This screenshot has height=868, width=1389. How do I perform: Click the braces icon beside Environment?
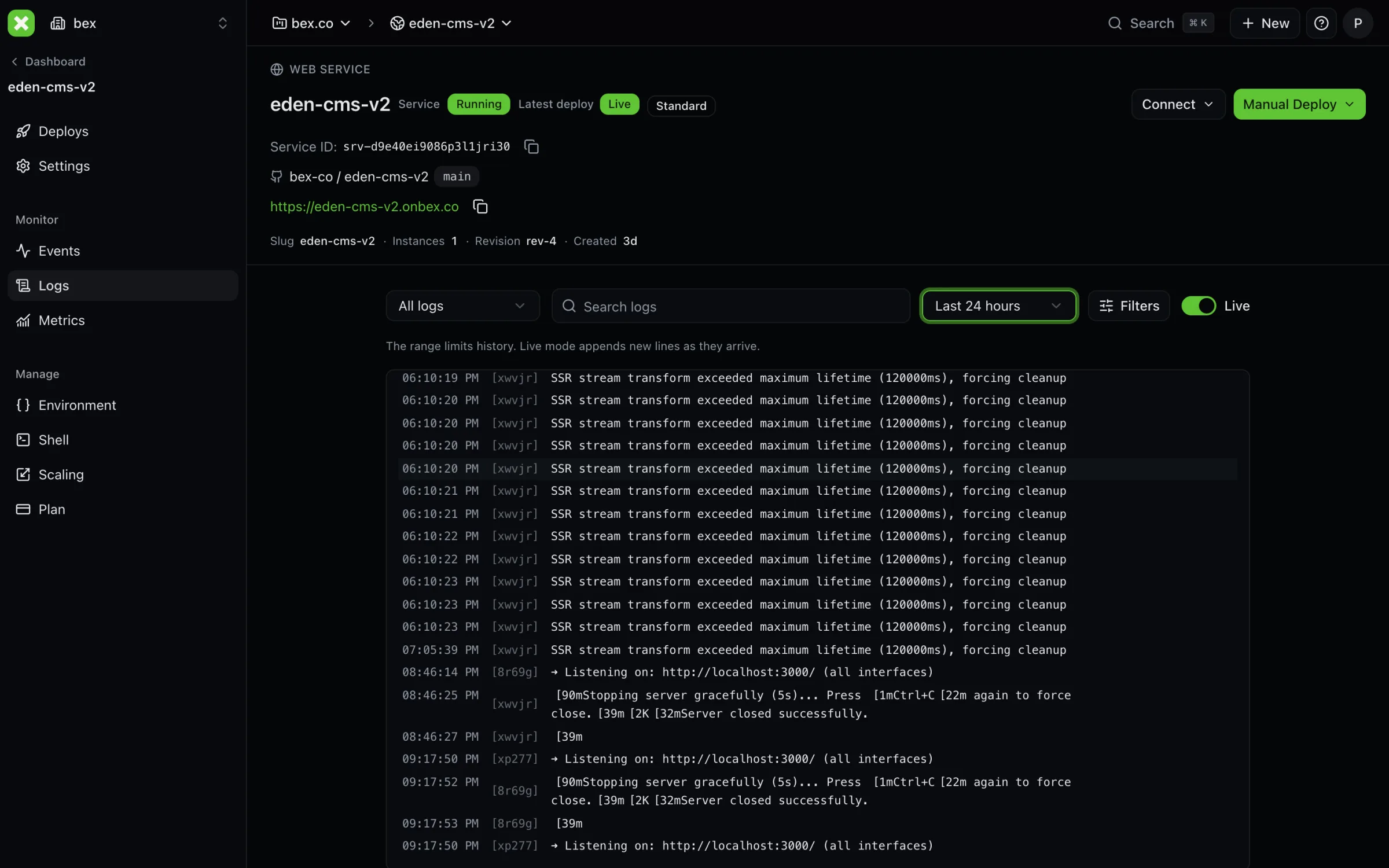(23, 405)
